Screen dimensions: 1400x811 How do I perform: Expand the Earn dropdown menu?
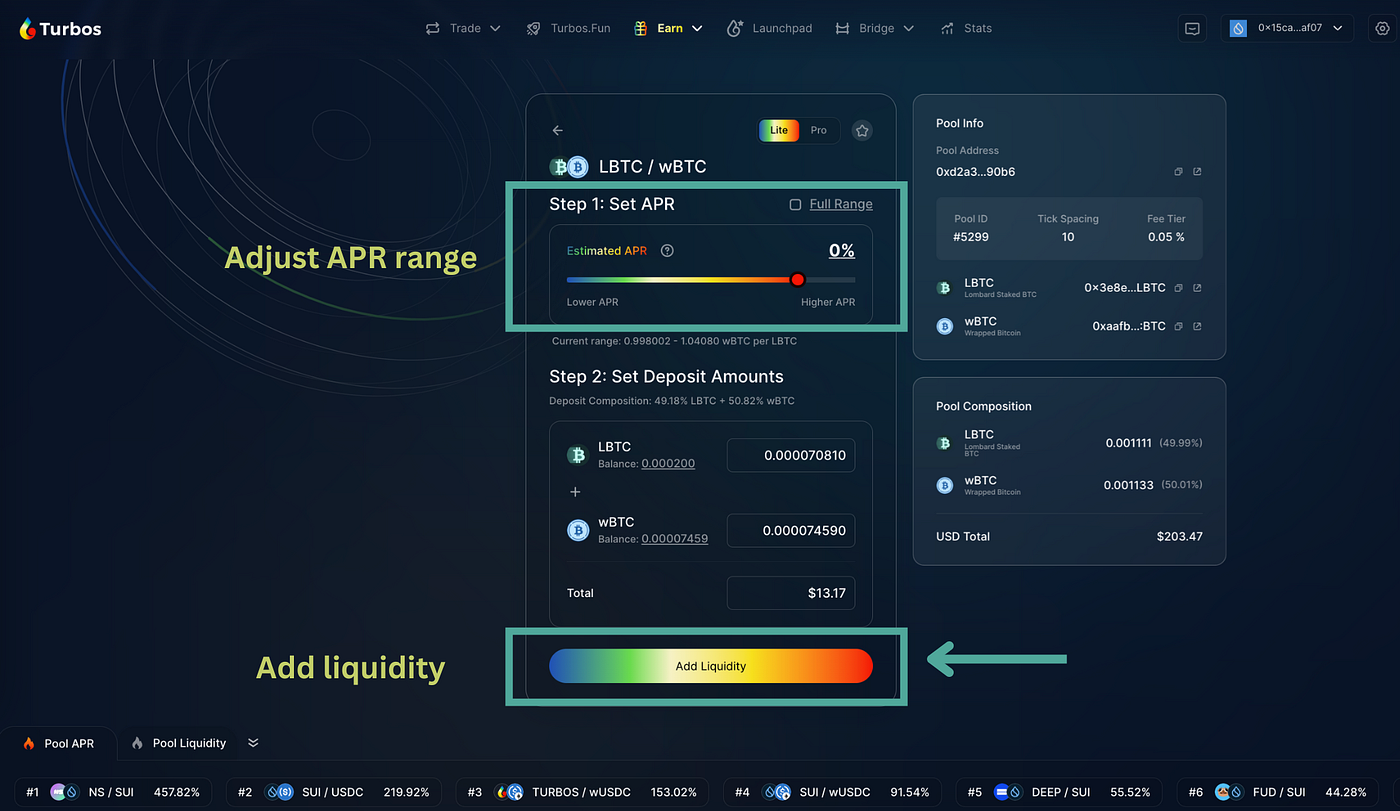point(668,28)
